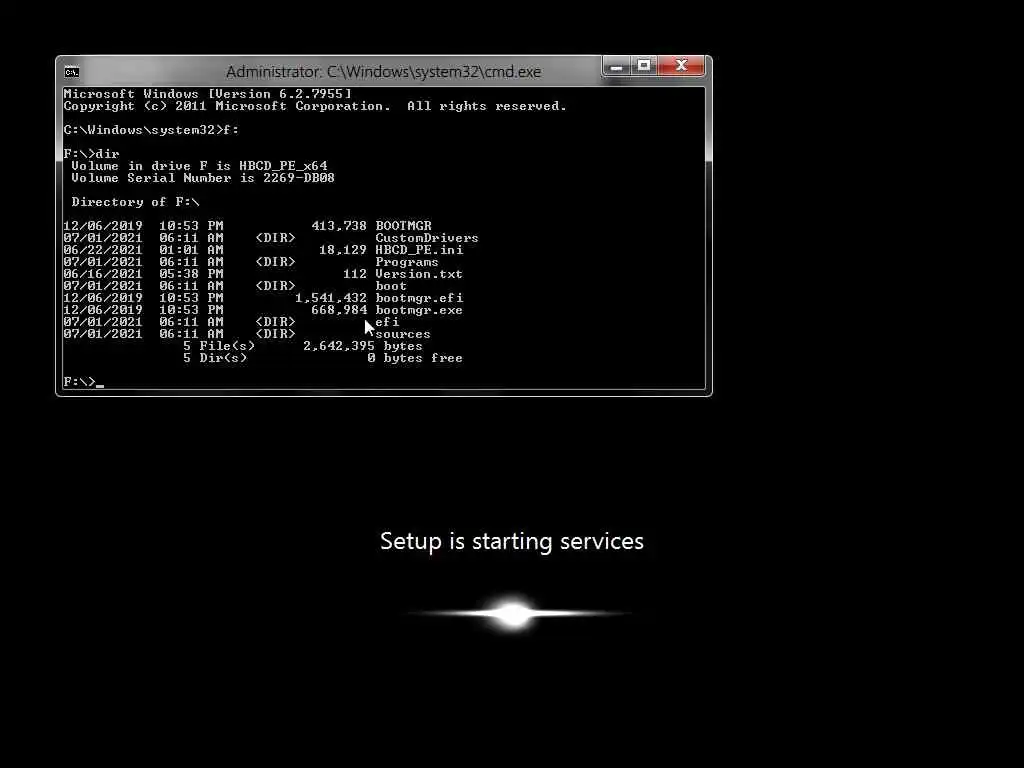Click the serial number 2269-DB08
Screen dimensions: 1024x768
click(299, 178)
